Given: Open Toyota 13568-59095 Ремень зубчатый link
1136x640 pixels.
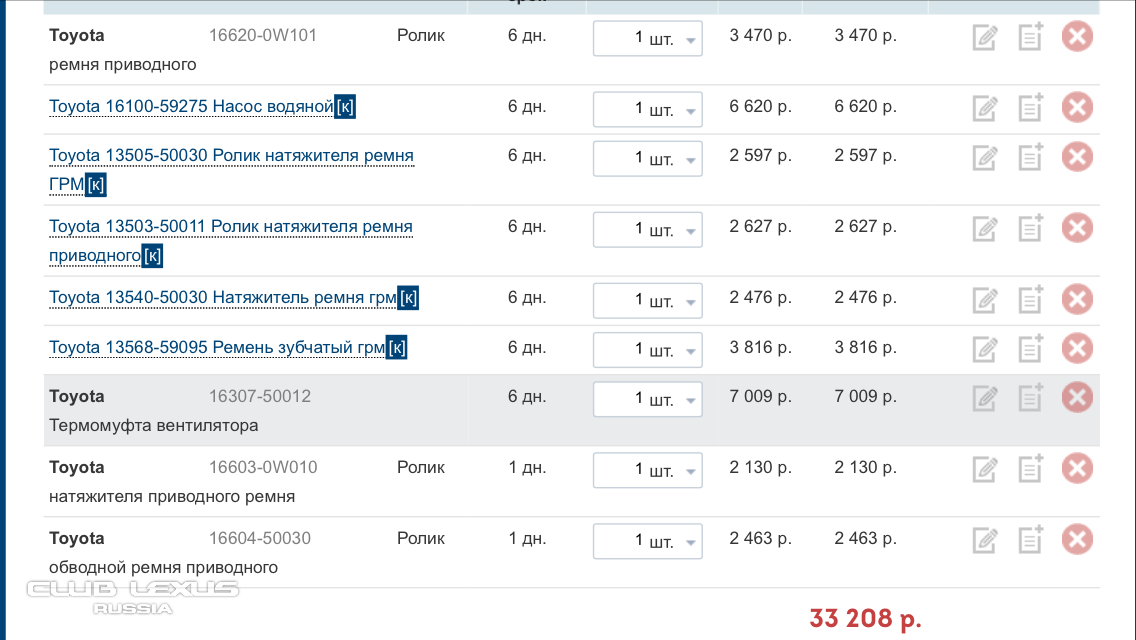Looking at the screenshot, I should (x=217, y=348).
